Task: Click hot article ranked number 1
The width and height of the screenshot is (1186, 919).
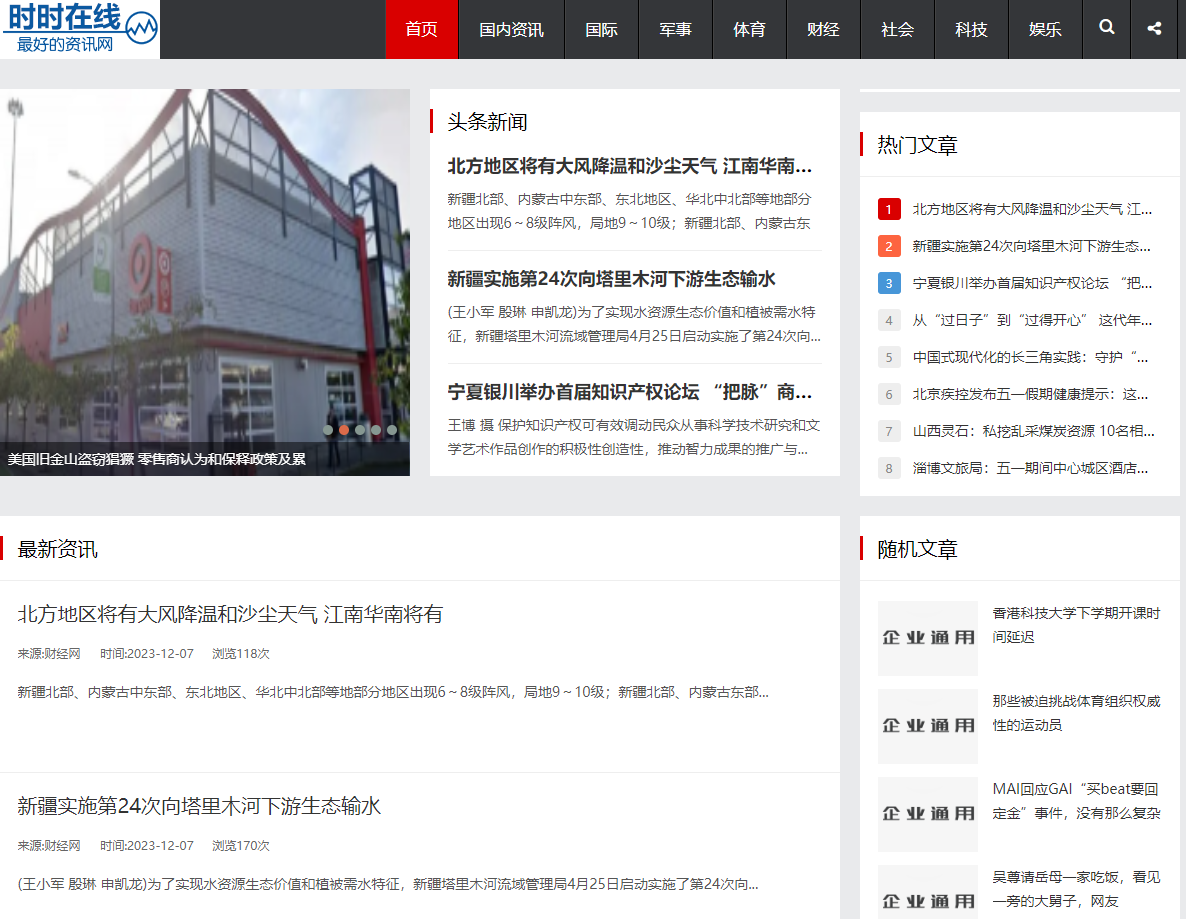Action: (x=1032, y=209)
